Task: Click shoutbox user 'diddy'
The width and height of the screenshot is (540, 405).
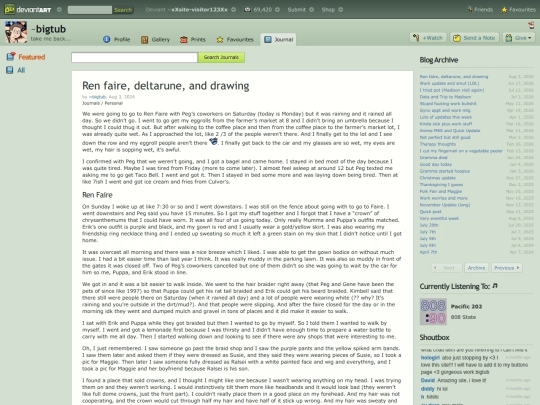Action: (427, 389)
